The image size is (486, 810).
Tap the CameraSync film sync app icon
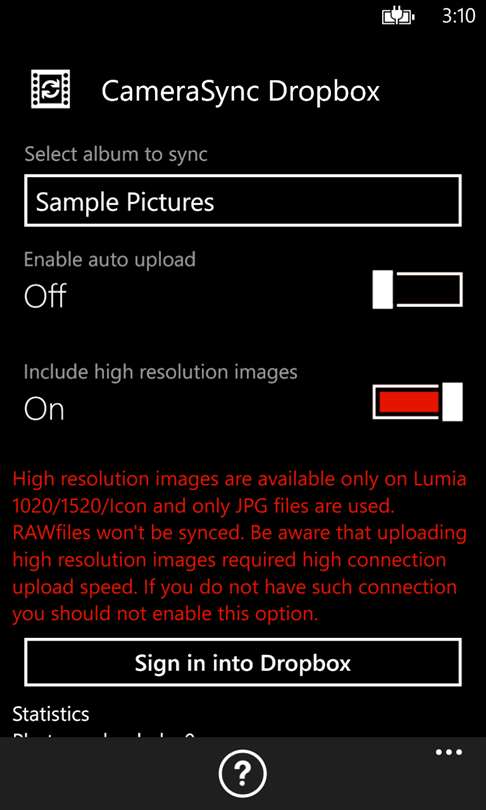pyautogui.click(x=50, y=89)
